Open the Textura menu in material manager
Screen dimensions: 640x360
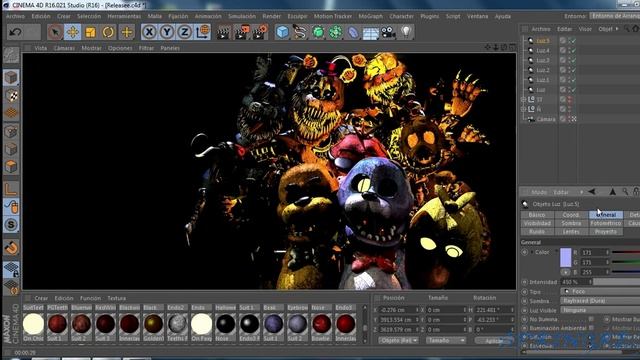[116, 298]
